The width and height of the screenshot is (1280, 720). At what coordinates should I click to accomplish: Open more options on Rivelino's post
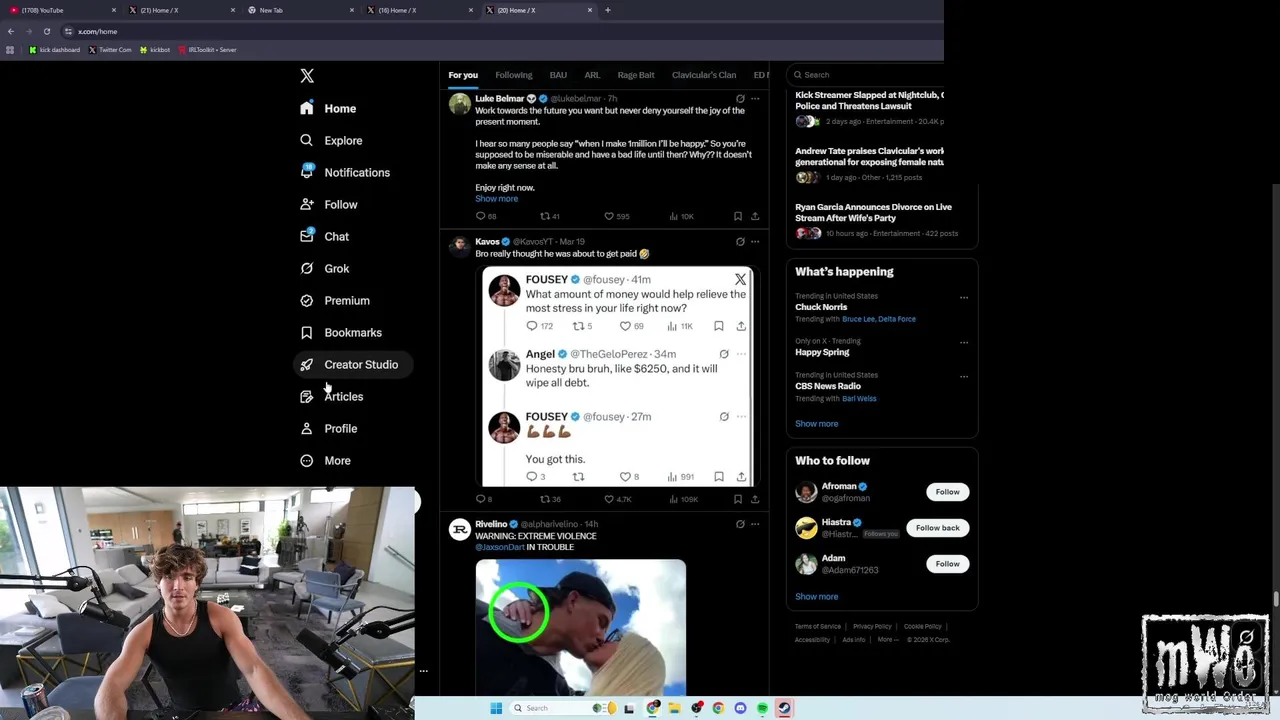[x=755, y=524]
